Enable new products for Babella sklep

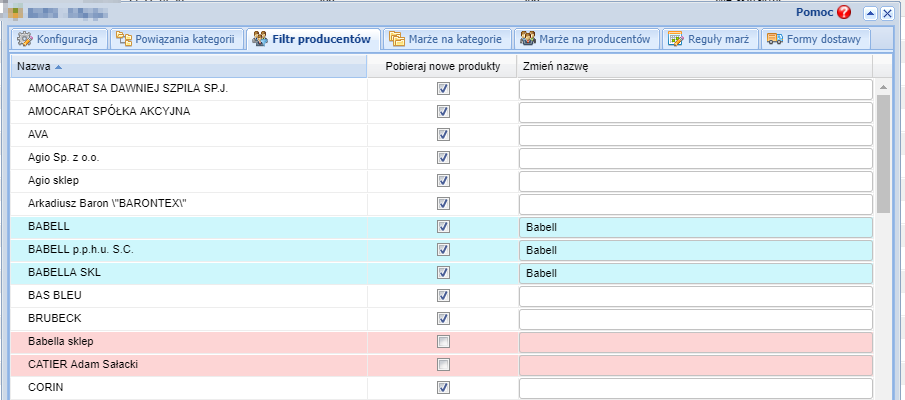click(443, 342)
